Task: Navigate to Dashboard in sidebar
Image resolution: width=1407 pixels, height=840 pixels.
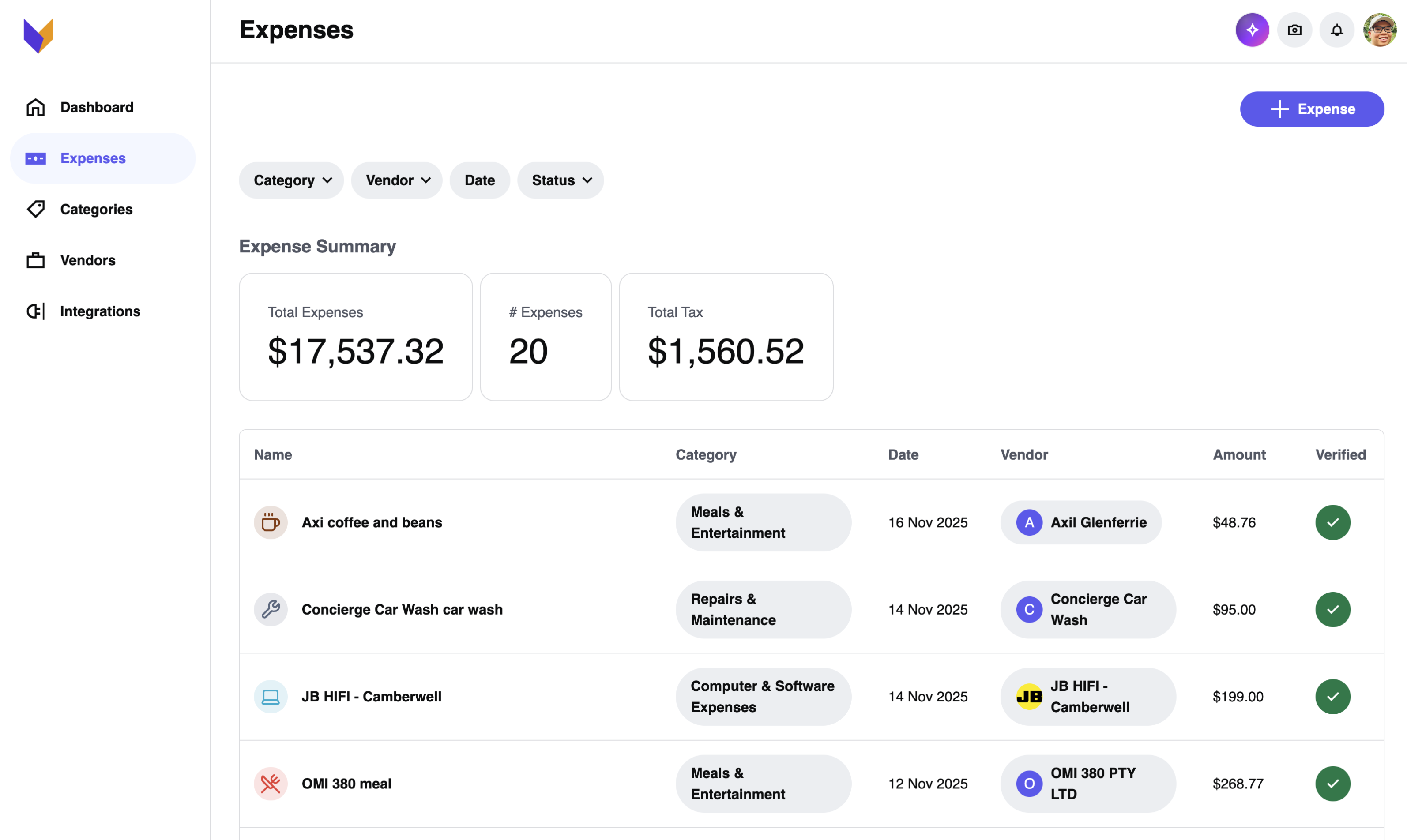Action: (x=96, y=107)
